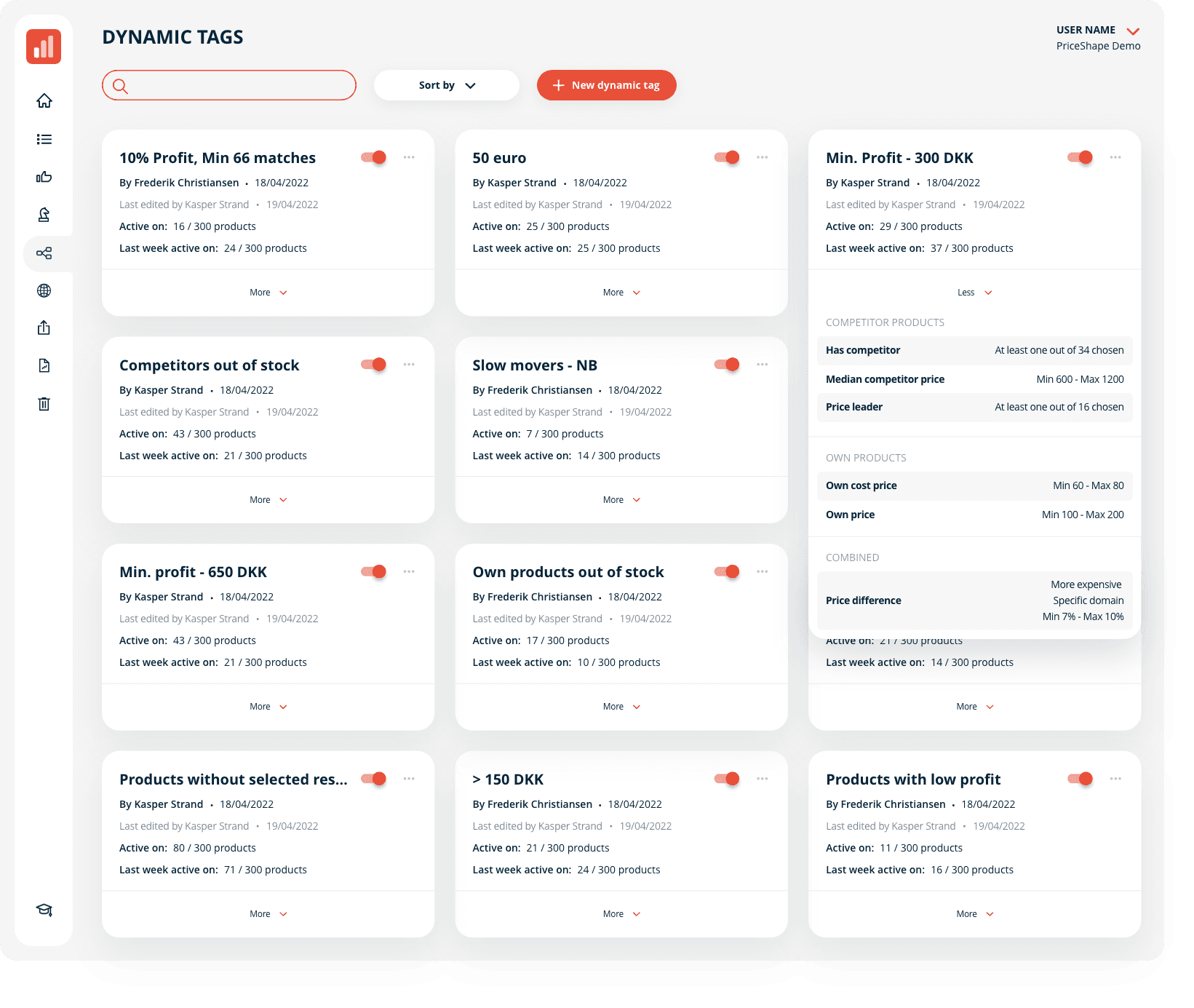This screenshot has width=1194, height=1008.
Task: Click the 'Products with low profit' title
Action: pyautogui.click(x=913, y=779)
